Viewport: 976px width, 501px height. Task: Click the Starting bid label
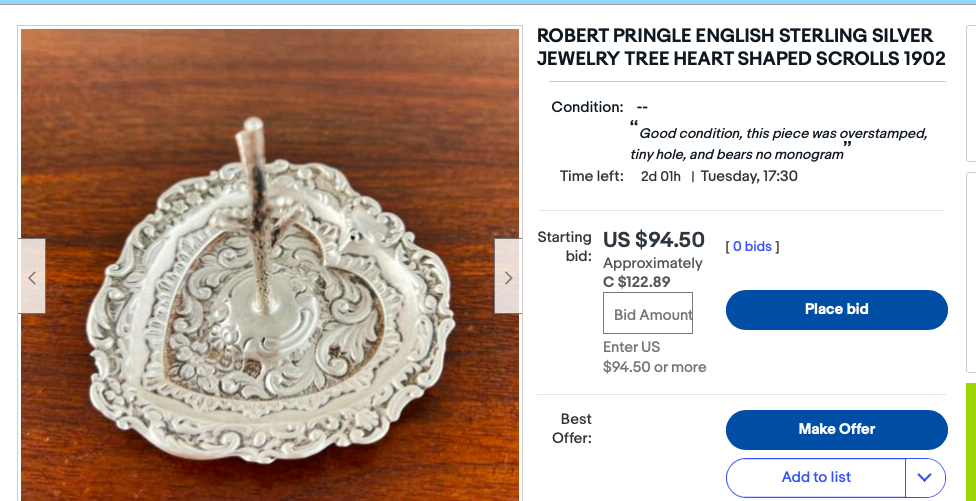click(x=565, y=246)
